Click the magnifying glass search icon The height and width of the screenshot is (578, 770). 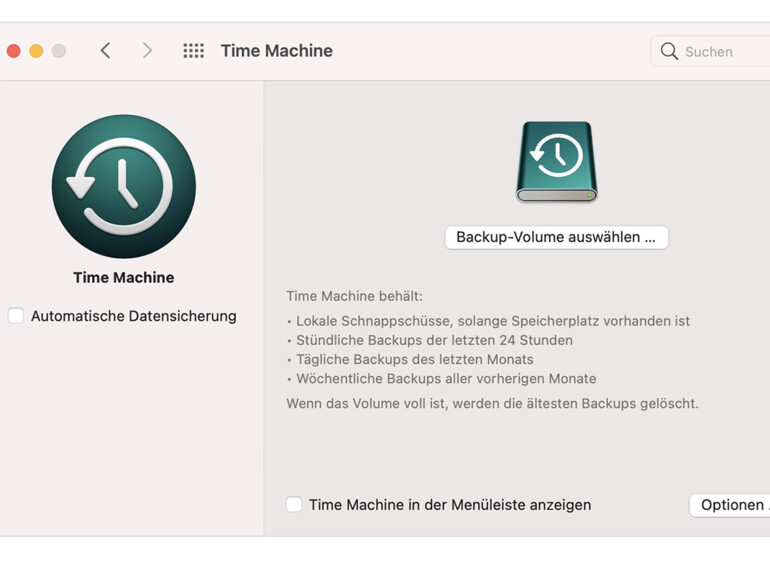point(669,51)
